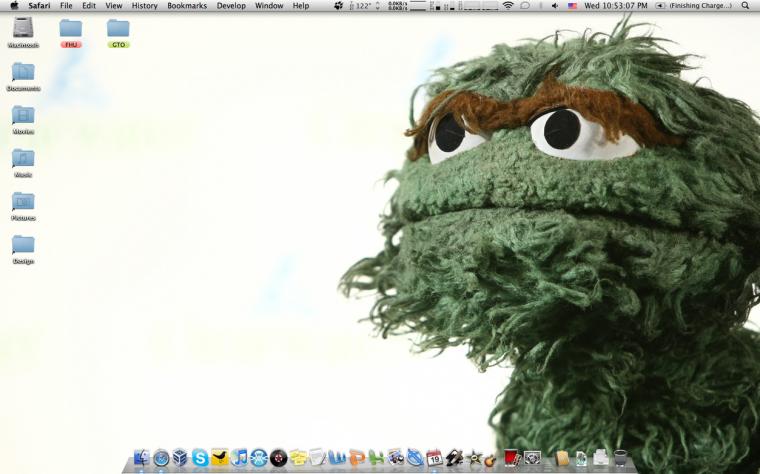Open the 122° temperature monitor menu
760x474 pixels.
[x=363, y=6]
